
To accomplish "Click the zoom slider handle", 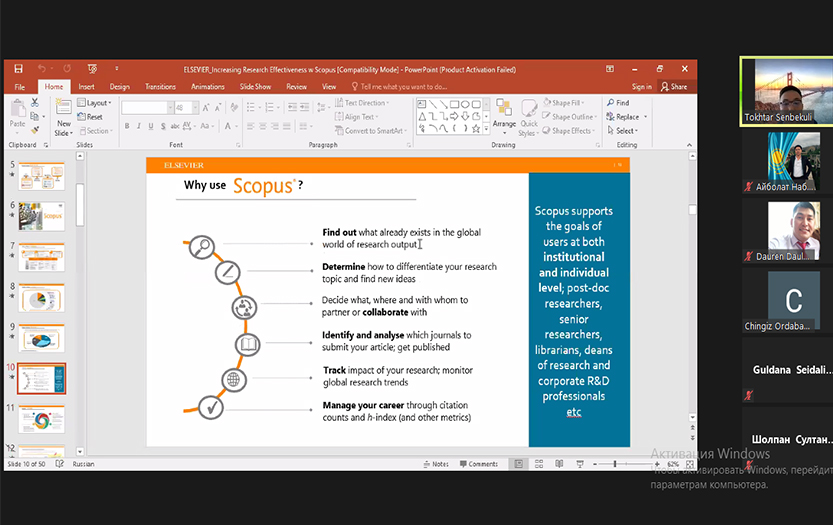I will tap(615, 464).
